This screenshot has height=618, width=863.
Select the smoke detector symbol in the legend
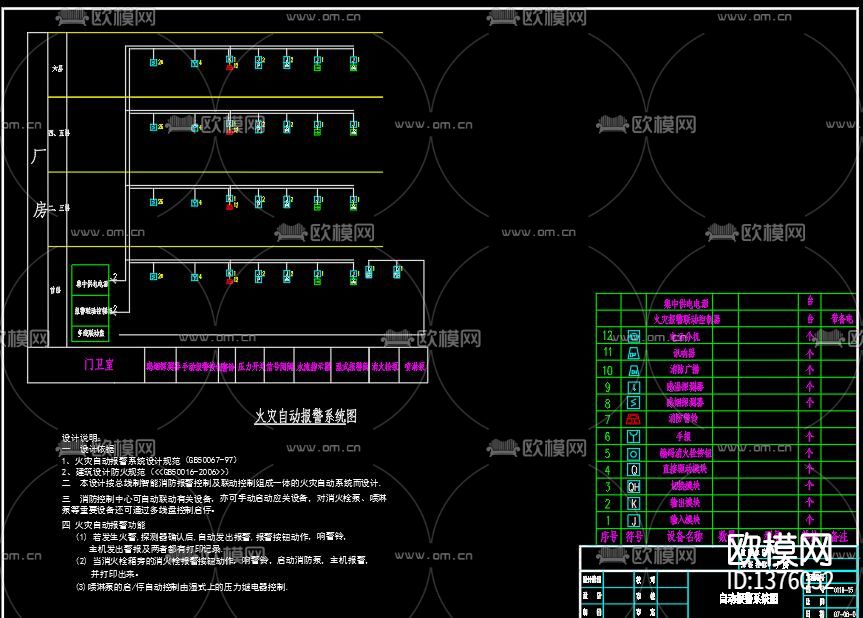(x=632, y=403)
